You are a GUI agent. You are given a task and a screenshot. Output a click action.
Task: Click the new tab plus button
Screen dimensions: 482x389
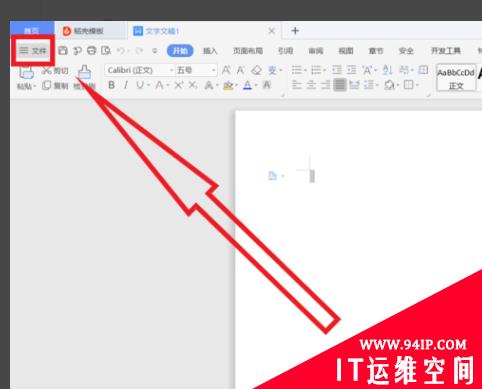(x=295, y=31)
